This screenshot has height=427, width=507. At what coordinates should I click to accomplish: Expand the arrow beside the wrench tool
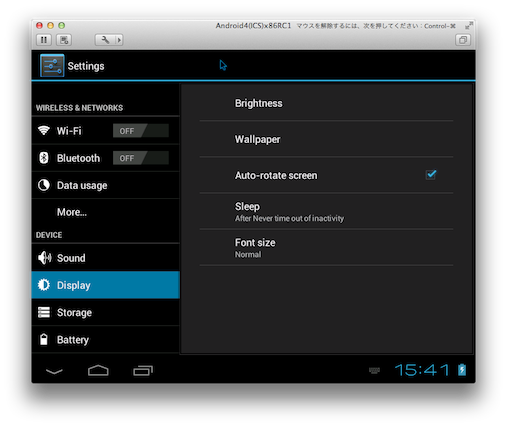[x=119, y=40]
